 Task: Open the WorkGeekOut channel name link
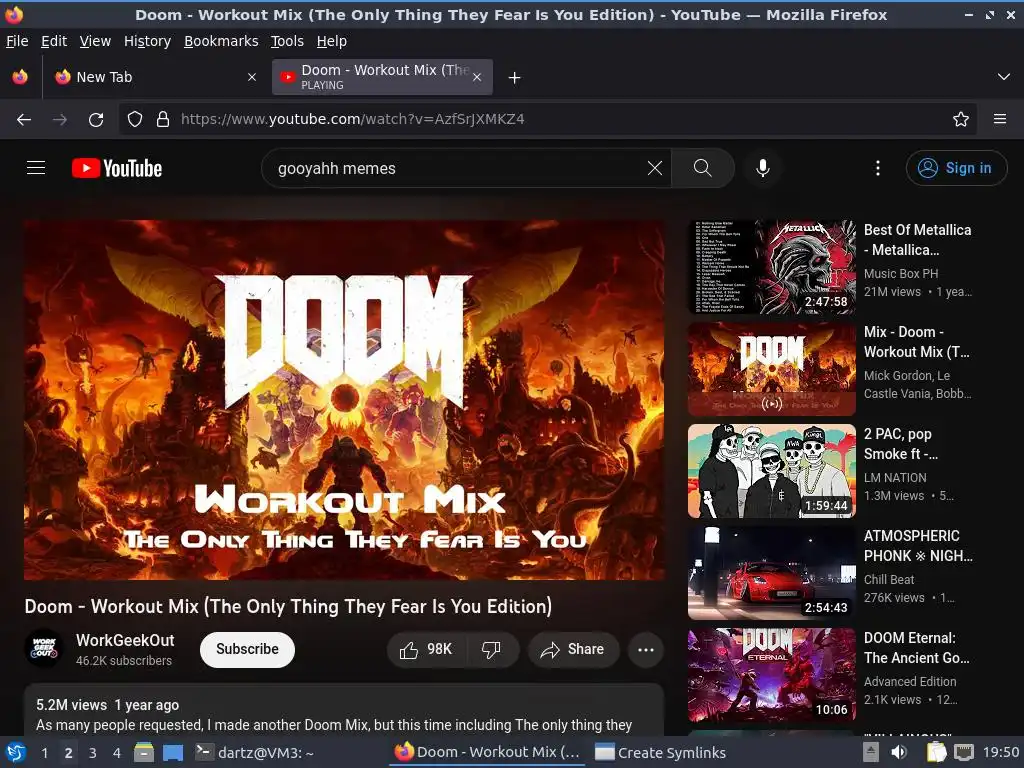point(125,640)
